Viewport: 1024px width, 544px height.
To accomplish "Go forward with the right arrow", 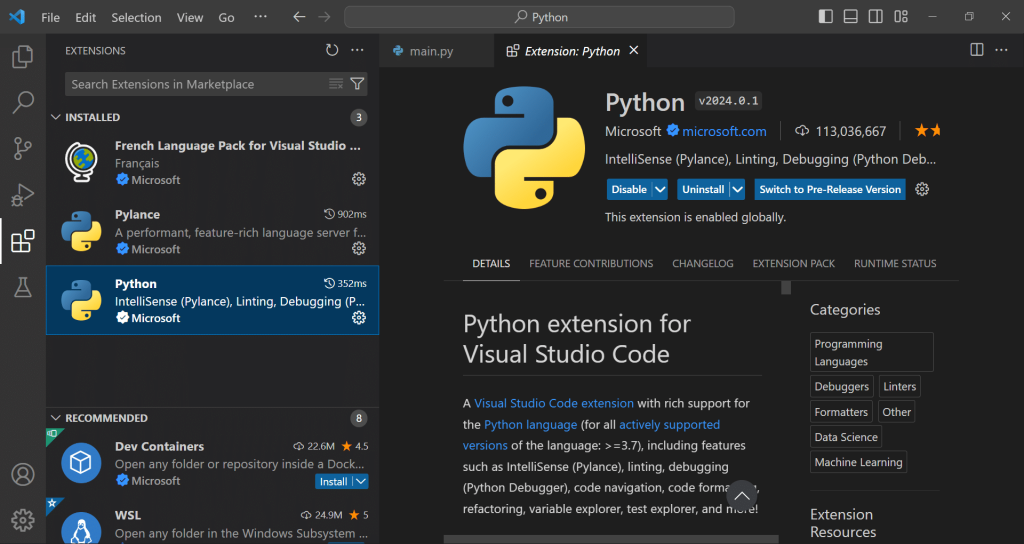I will [324, 17].
